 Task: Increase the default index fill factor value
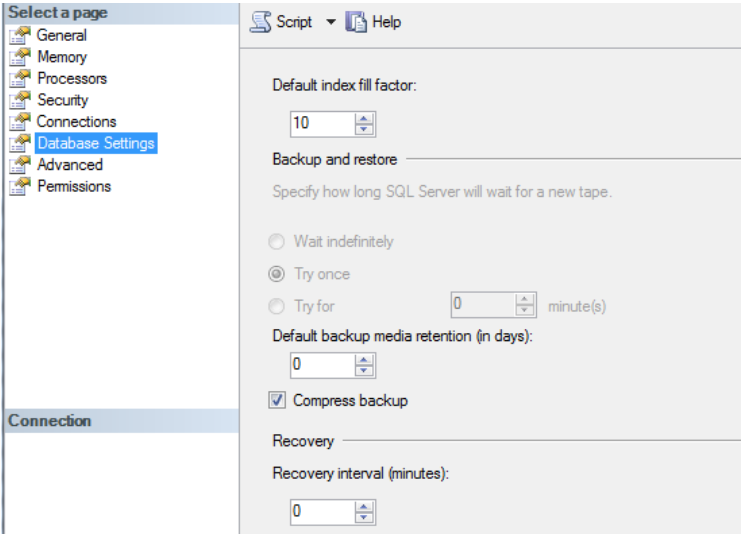364,118
